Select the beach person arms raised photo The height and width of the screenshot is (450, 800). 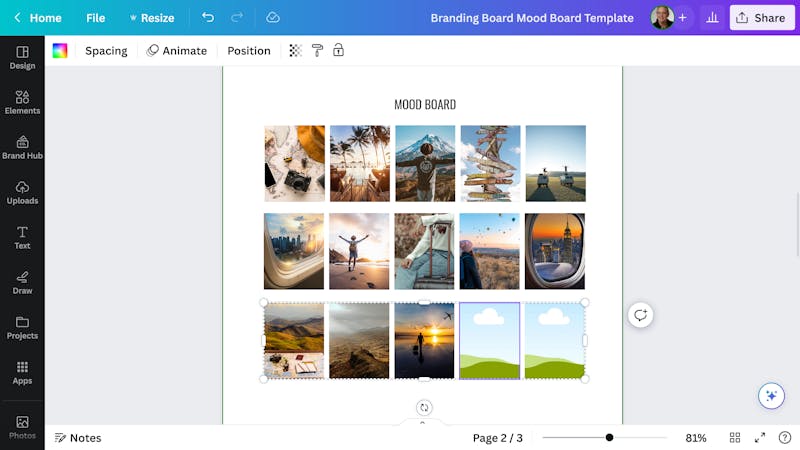(359, 251)
